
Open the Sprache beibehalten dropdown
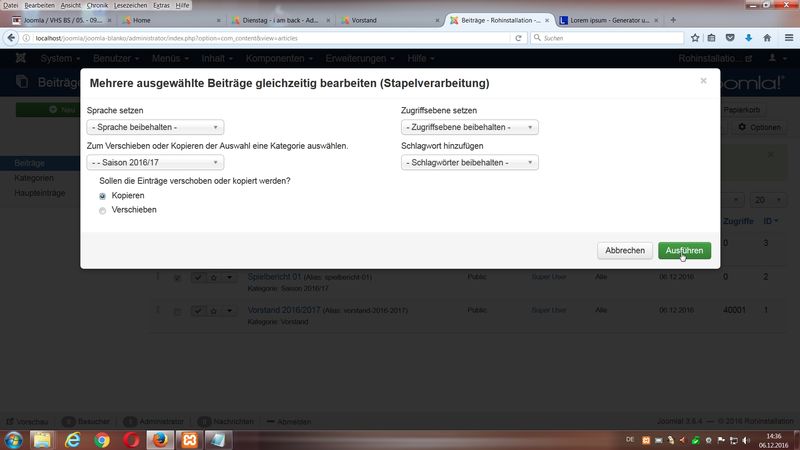coord(155,127)
